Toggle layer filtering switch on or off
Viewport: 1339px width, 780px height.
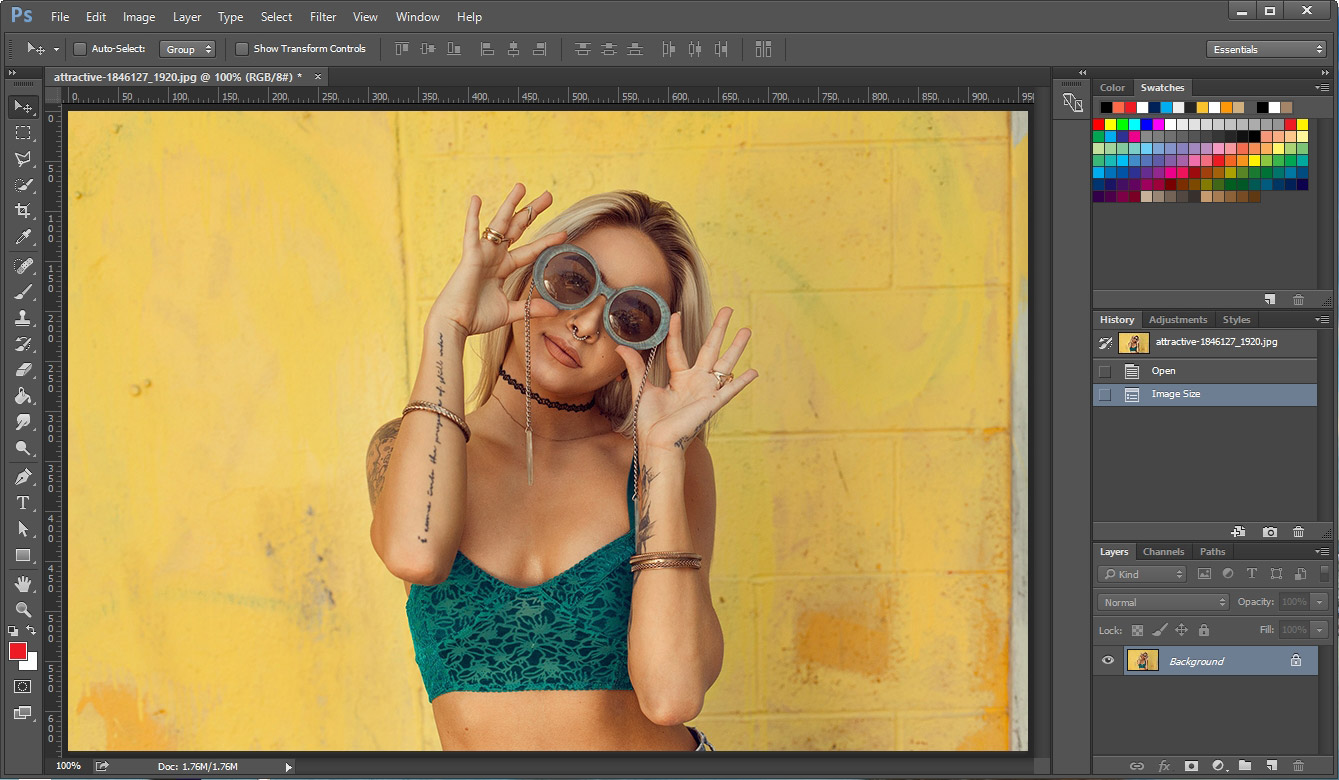pos(1323,574)
